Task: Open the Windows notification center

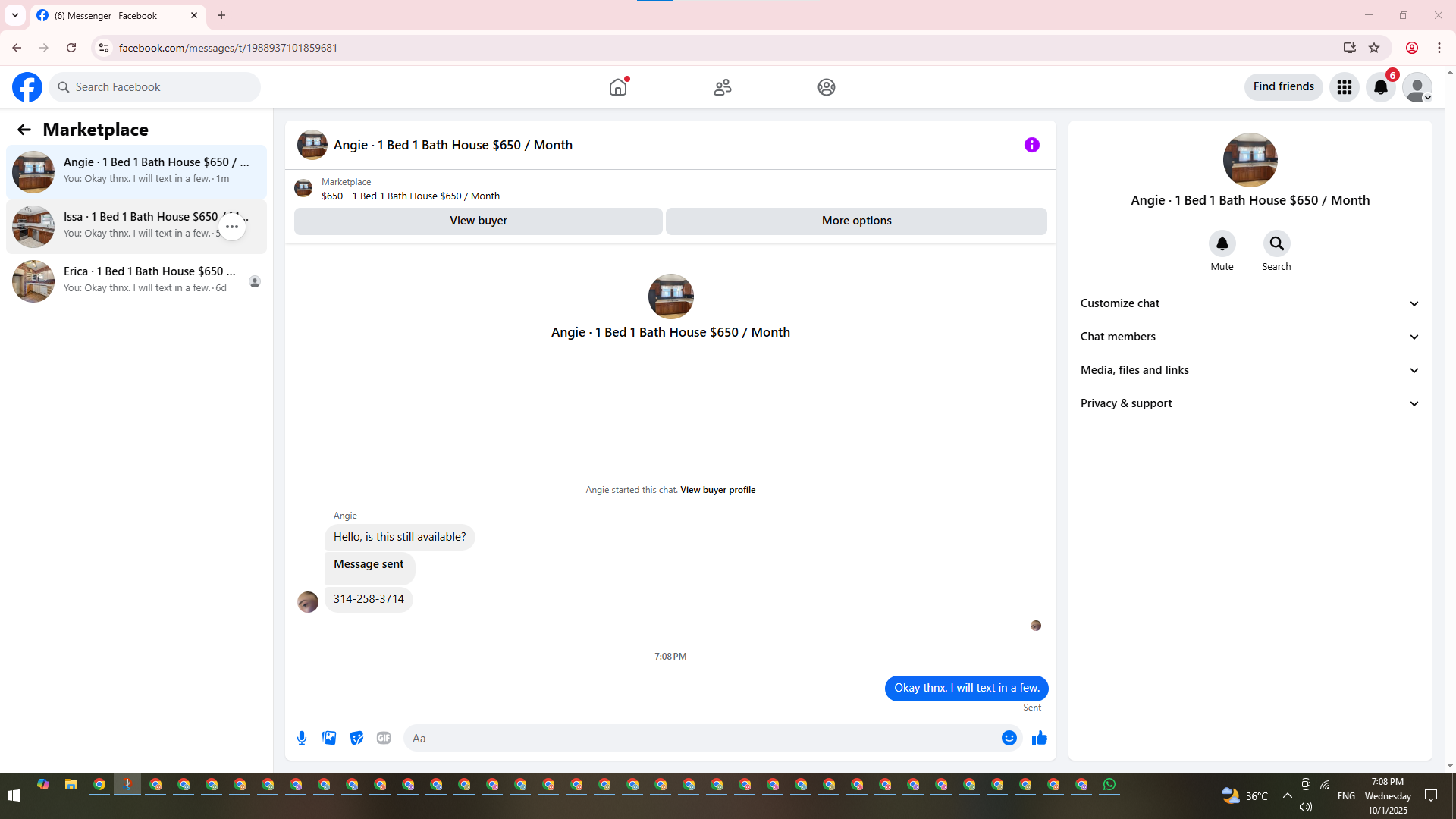Action: click(1431, 795)
